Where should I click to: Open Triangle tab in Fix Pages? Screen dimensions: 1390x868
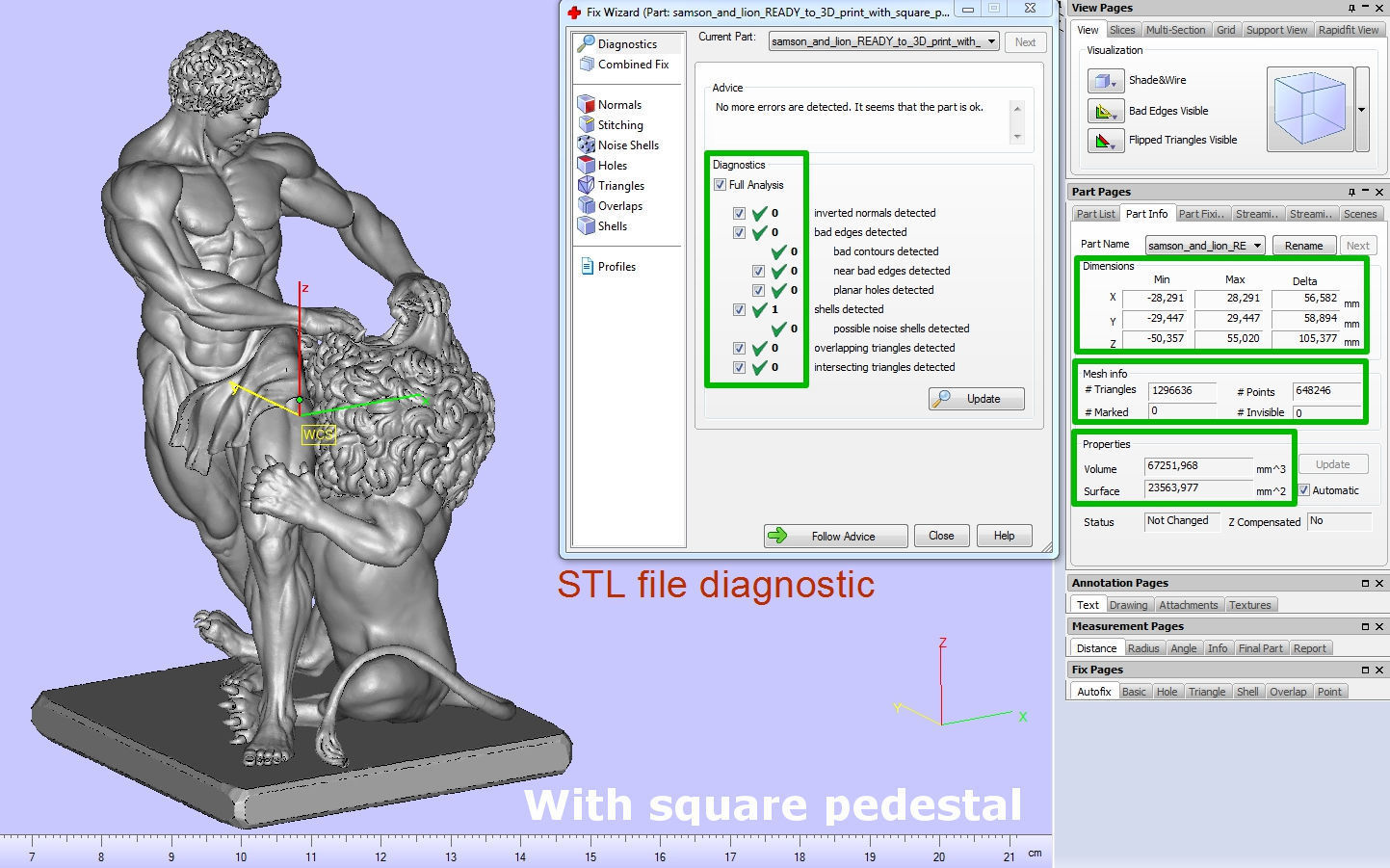click(x=1207, y=692)
